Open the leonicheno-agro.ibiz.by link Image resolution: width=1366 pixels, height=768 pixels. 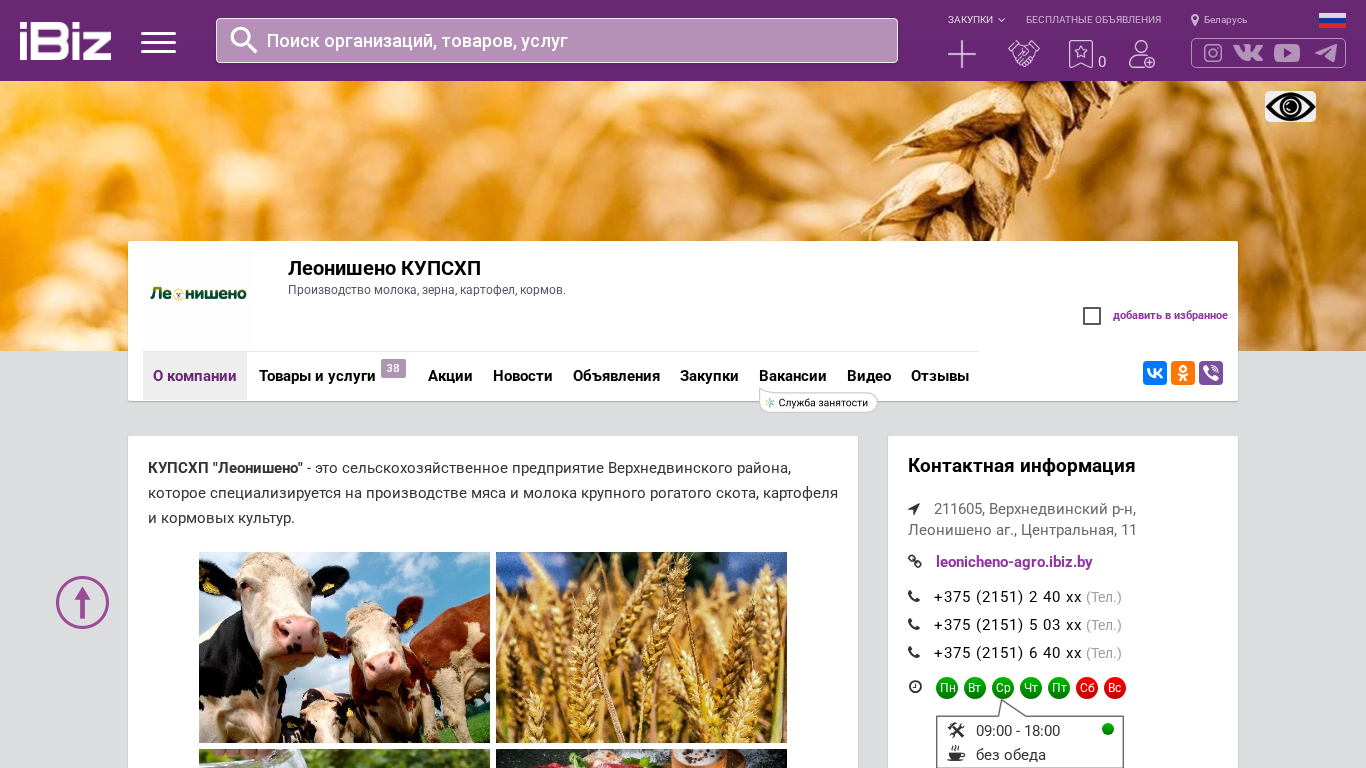coord(1014,562)
